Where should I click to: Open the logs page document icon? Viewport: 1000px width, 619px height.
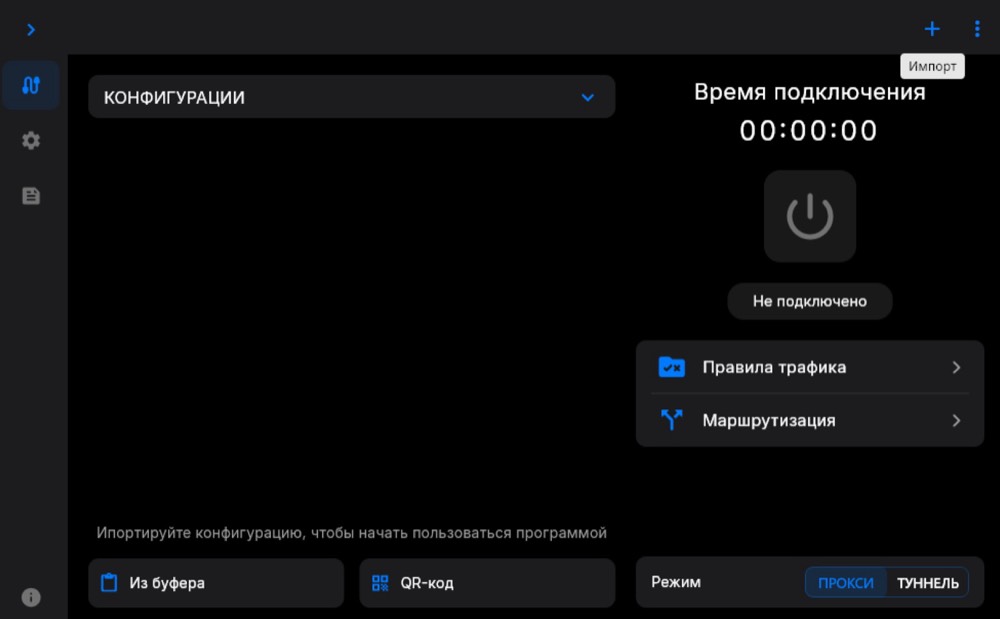(31, 196)
